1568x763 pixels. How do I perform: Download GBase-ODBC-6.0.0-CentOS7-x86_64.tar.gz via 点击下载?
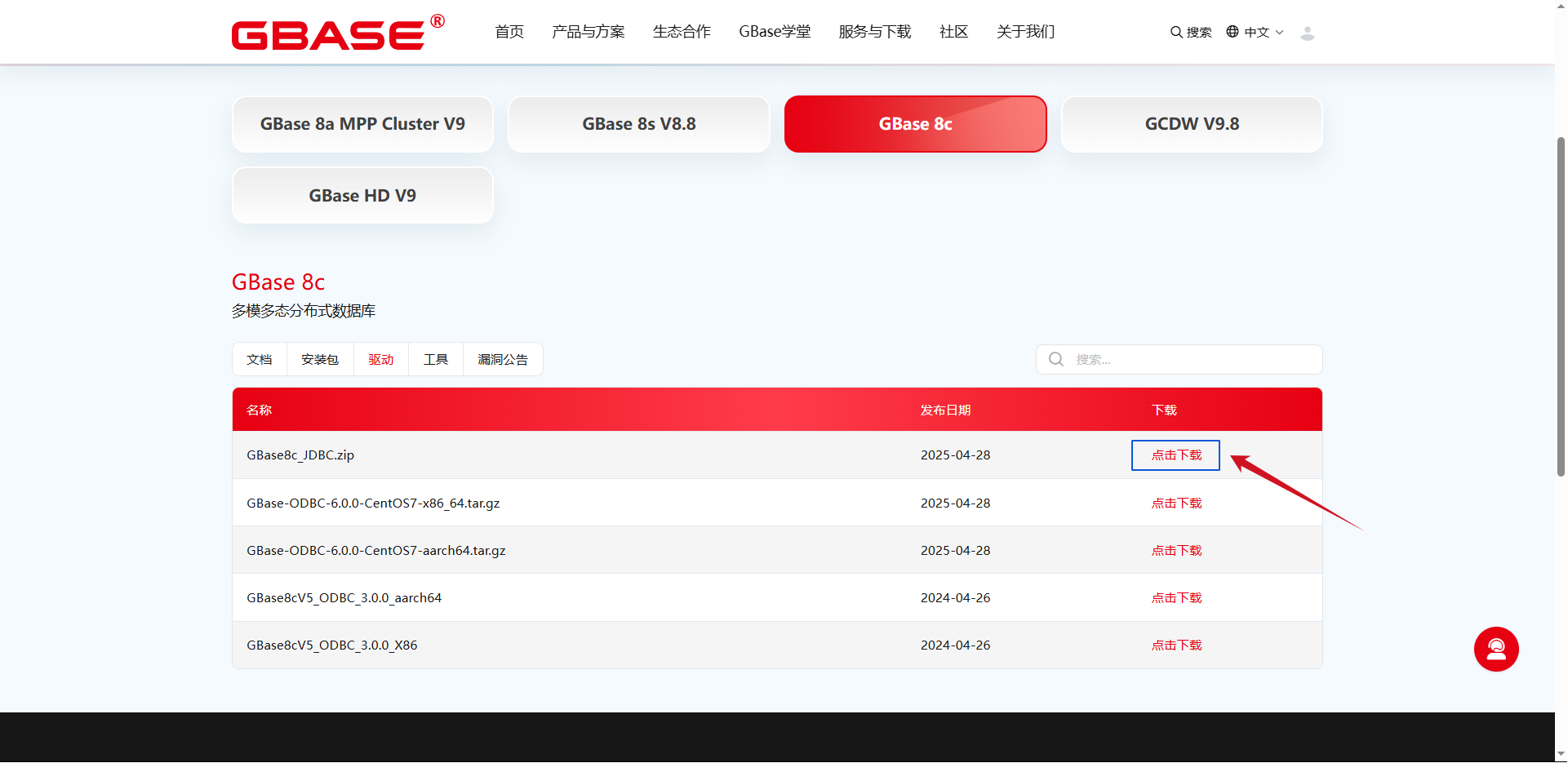(1176, 503)
